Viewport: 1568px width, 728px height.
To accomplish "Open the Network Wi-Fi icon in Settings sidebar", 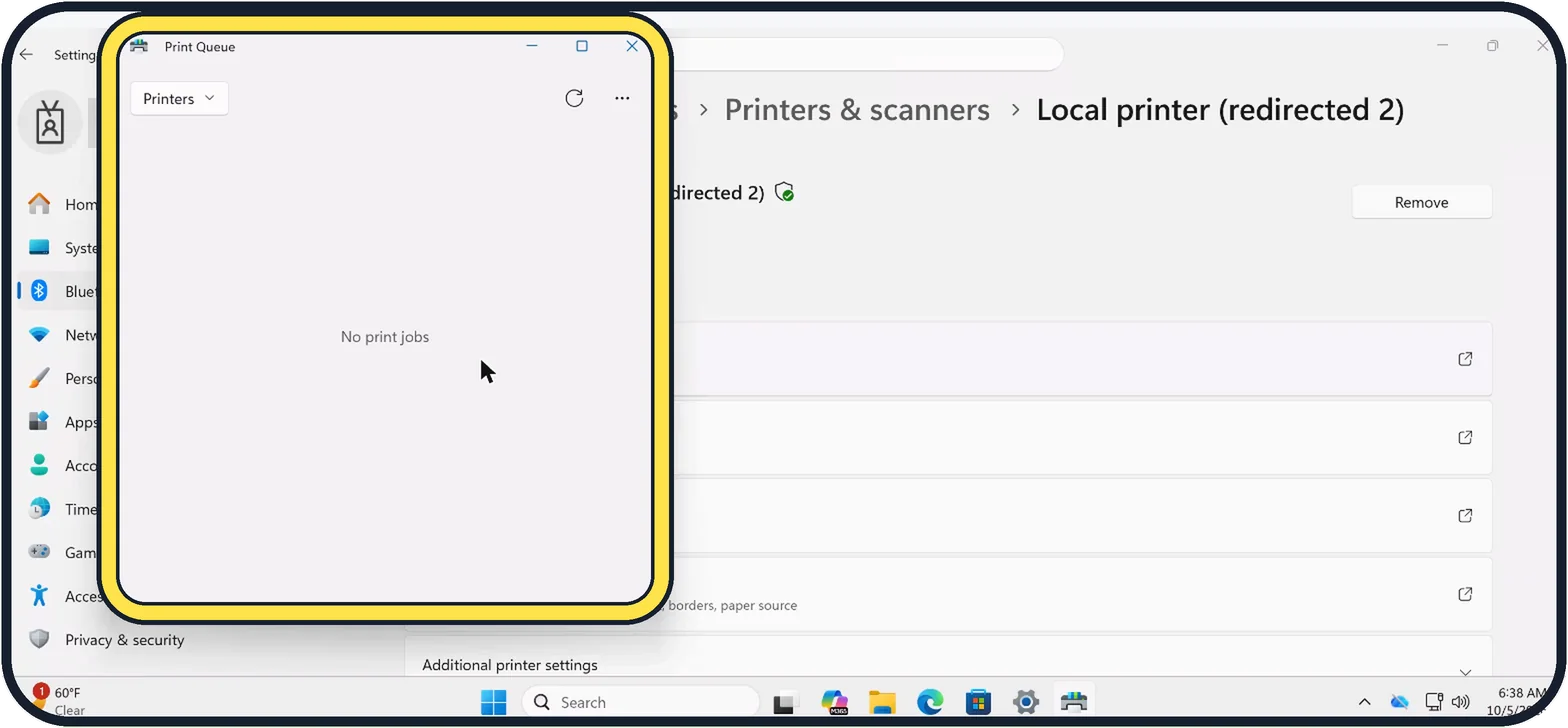I will tap(39, 335).
